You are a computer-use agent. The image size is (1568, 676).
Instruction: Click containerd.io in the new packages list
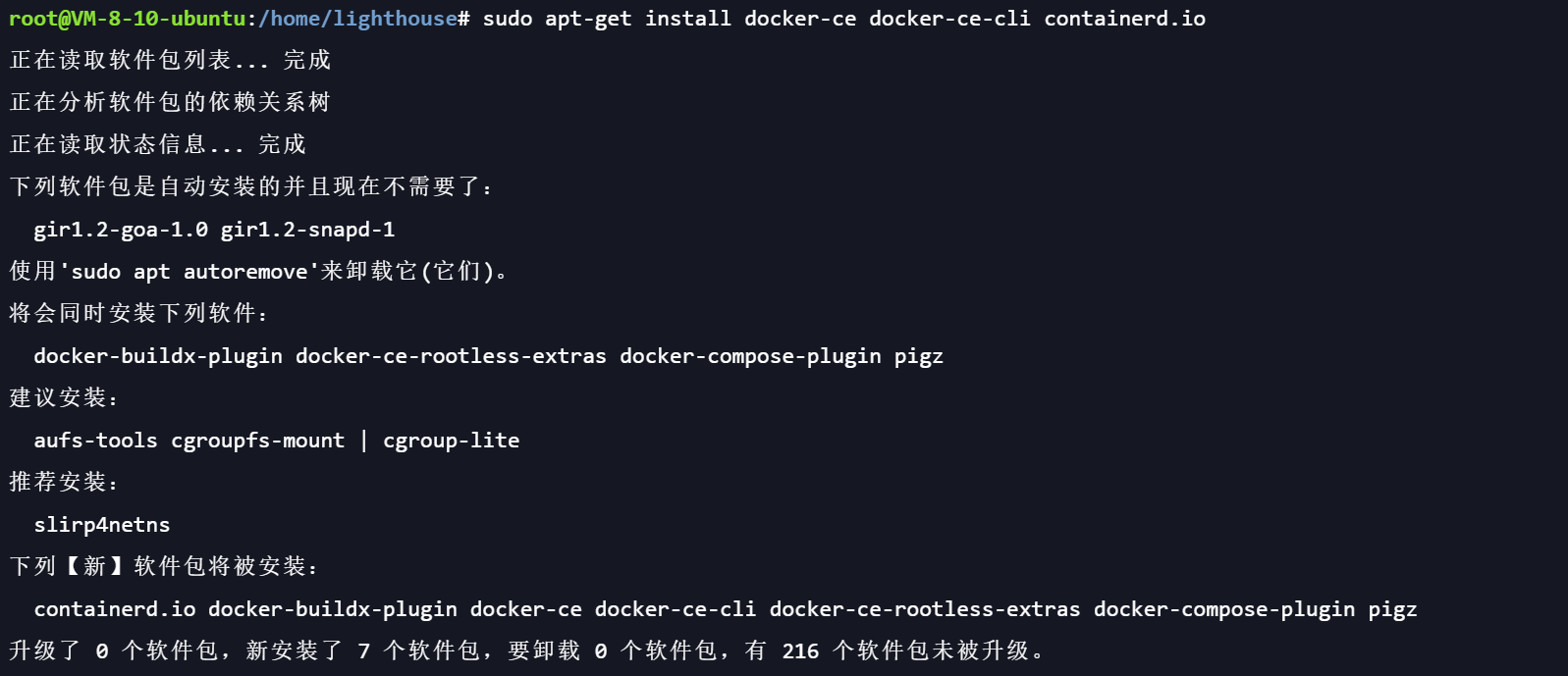click(x=115, y=609)
